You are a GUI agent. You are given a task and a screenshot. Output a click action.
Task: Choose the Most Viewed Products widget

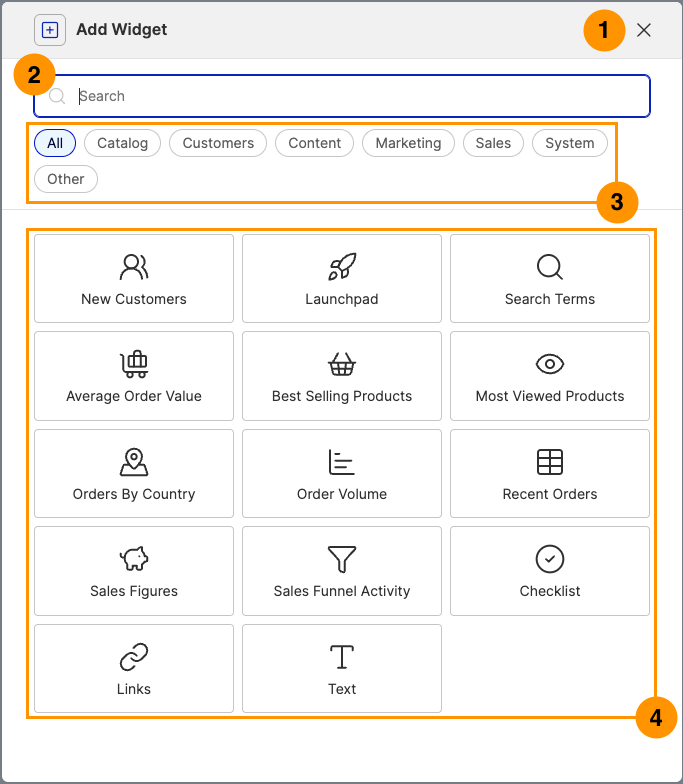[x=550, y=376]
